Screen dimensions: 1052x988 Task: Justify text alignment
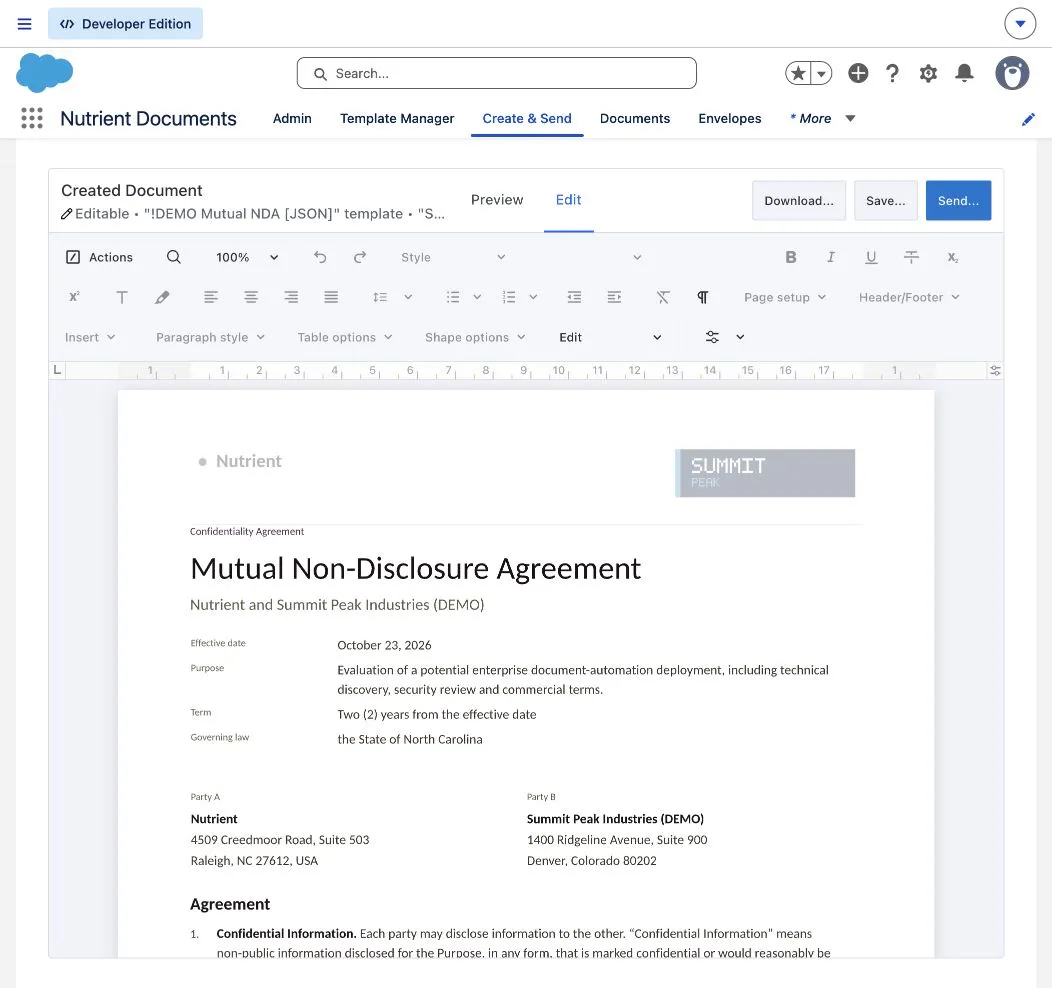coord(331,297)
